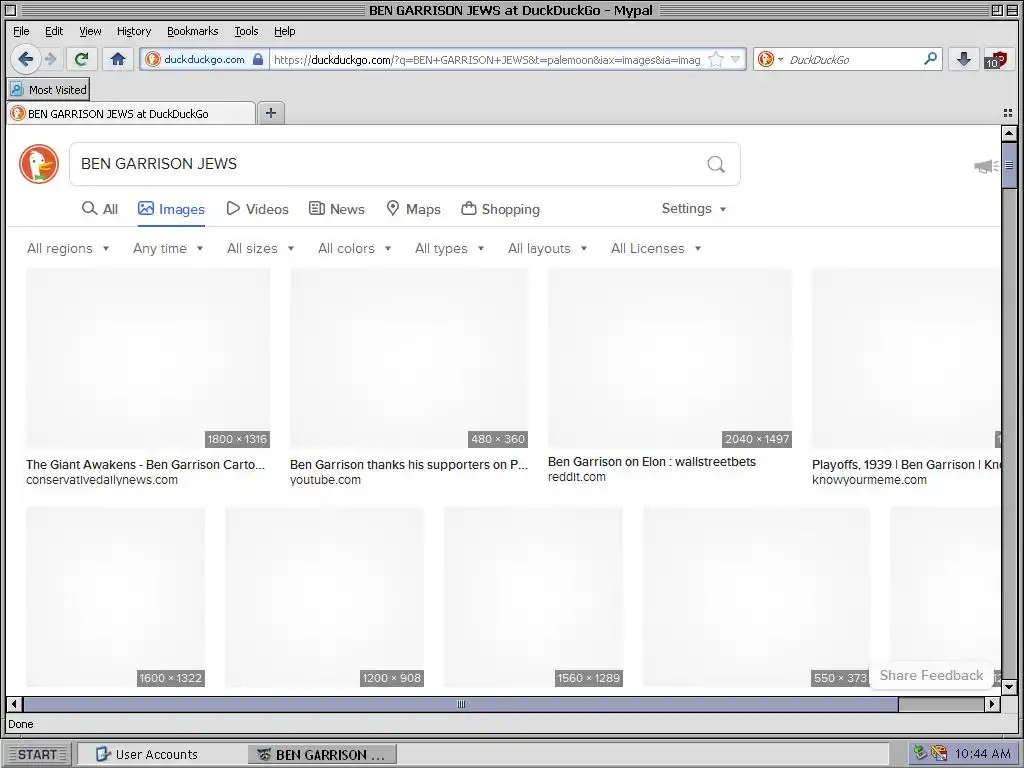The height and width of the screenshot is (768, 1024).
Task: Open the View menu
Action: [x=90, y=31]
